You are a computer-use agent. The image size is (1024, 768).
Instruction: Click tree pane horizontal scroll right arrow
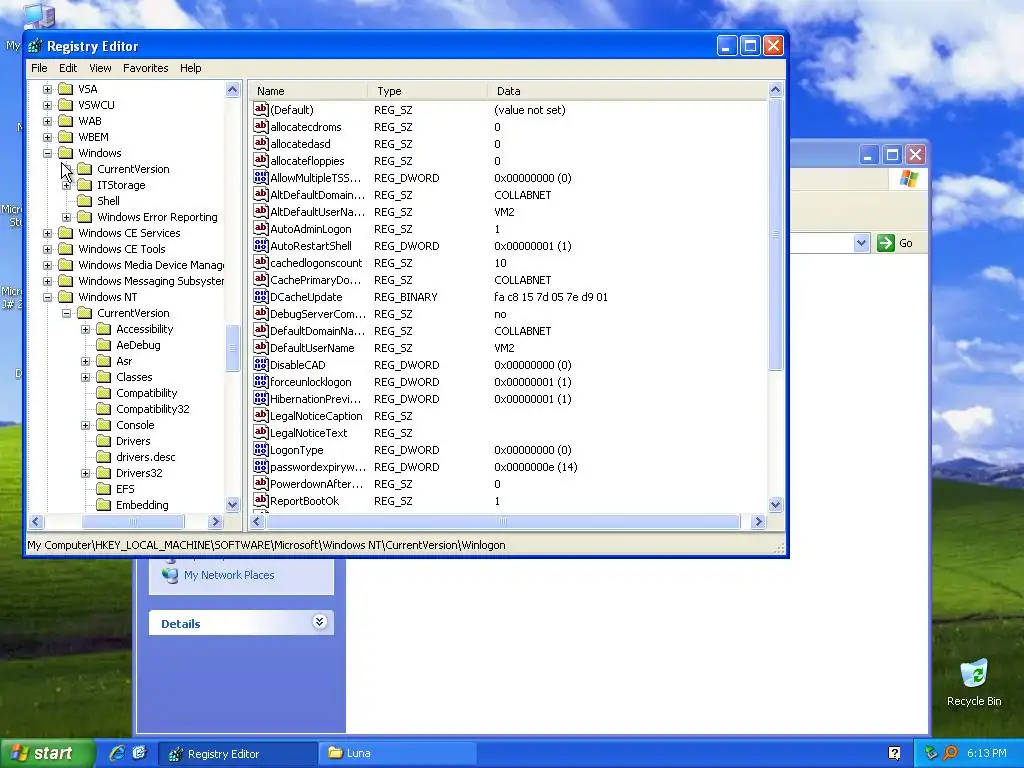click(x=215, y=521)
